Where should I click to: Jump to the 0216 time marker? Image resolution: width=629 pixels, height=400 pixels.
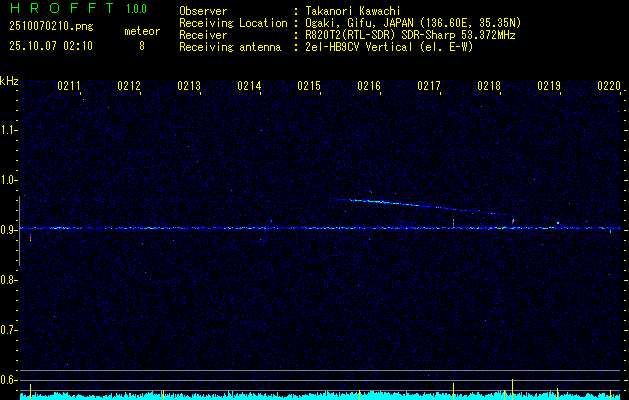369,87
